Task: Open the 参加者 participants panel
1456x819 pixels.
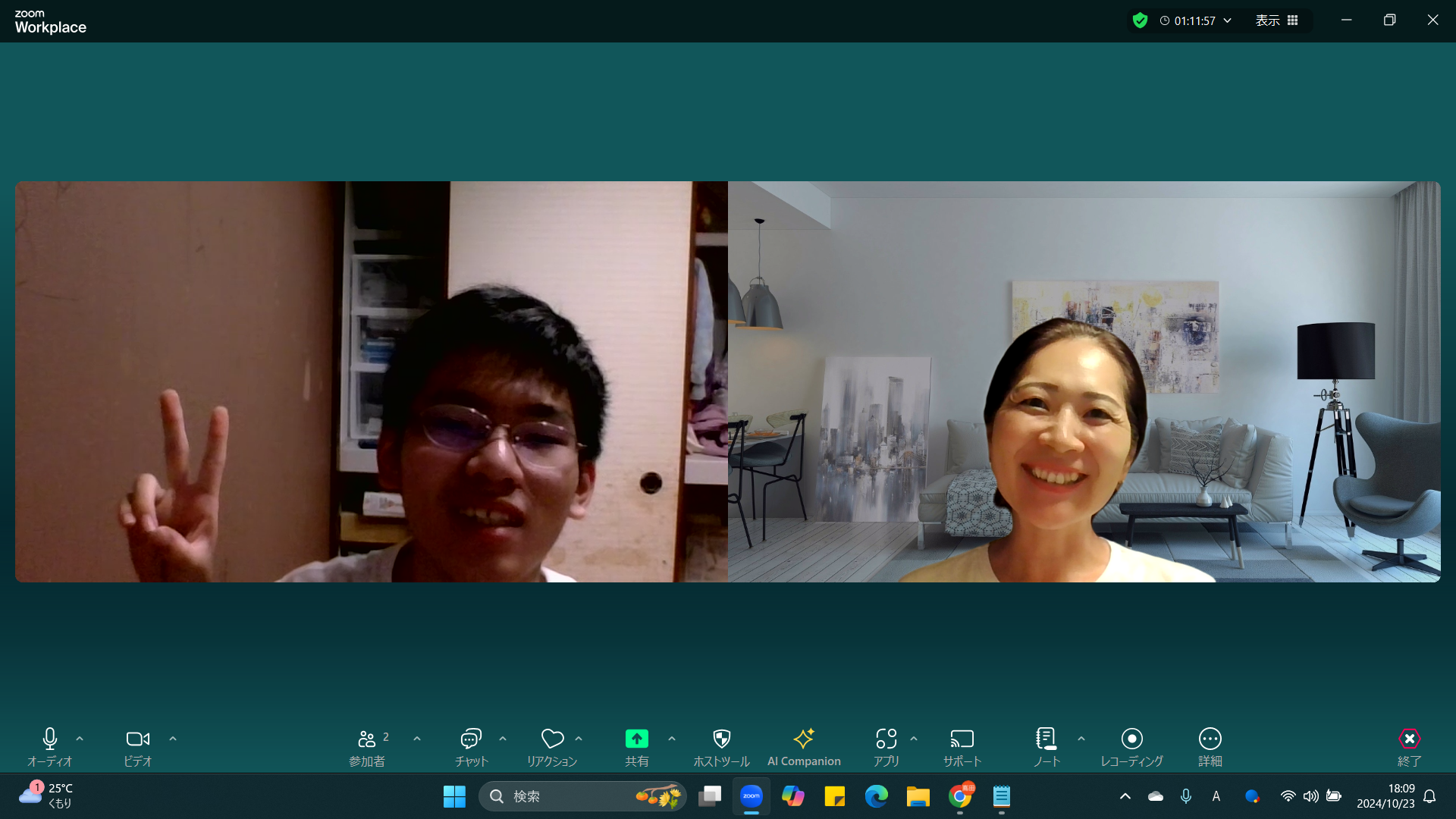Action: (368, 747)
